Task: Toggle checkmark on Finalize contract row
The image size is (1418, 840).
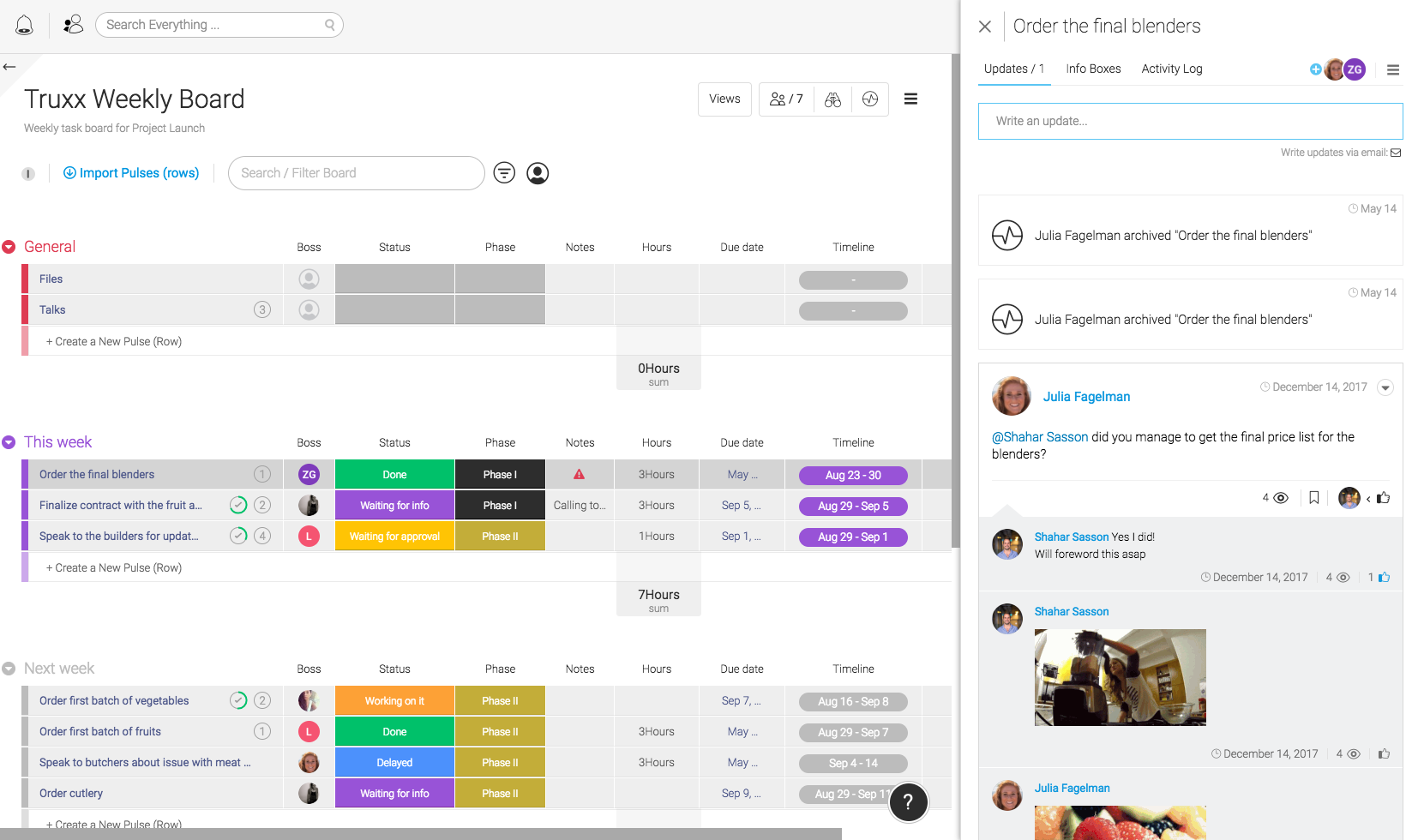Action: coord(238,505)
